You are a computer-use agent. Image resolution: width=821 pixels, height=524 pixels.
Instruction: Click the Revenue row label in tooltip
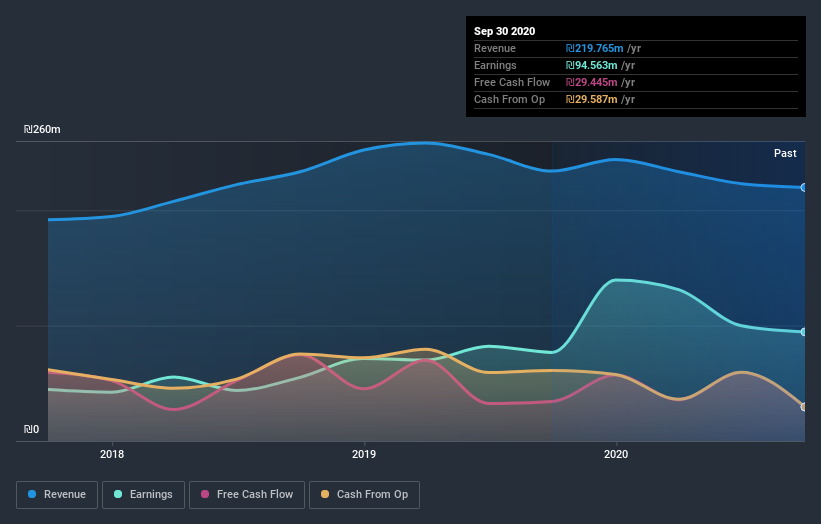coord(495,48)
